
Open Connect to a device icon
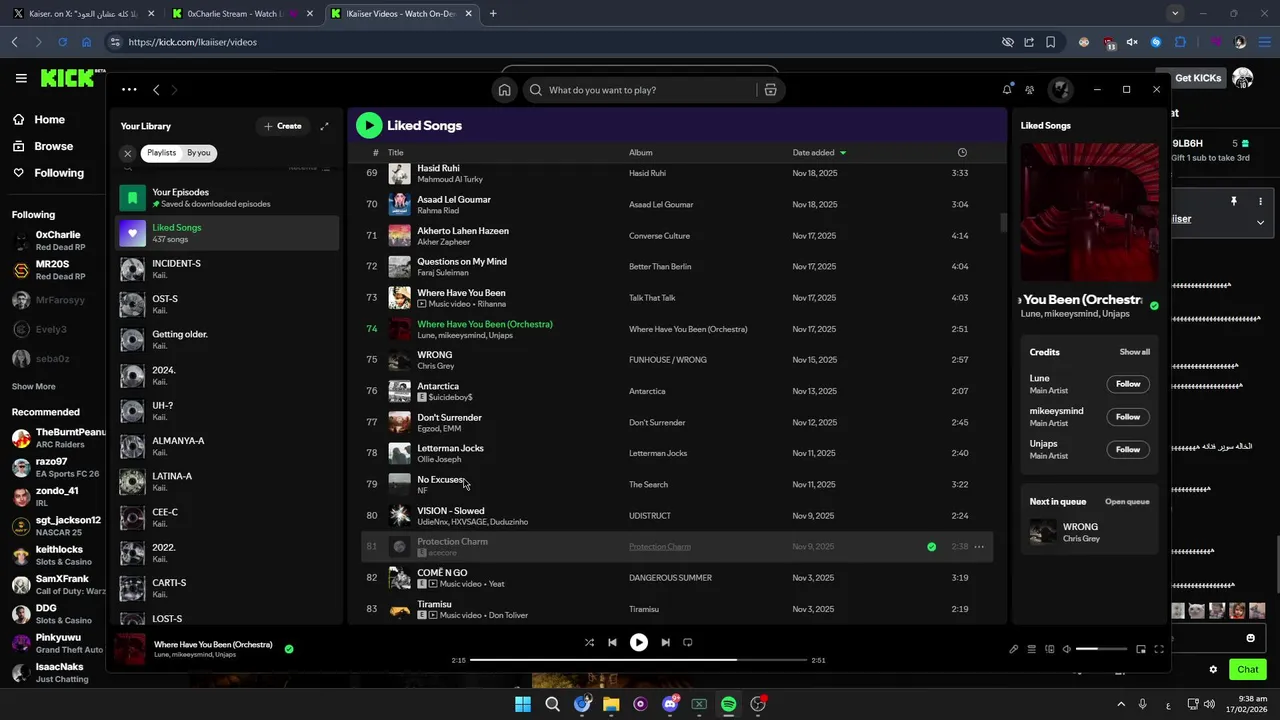point(1050,649)
